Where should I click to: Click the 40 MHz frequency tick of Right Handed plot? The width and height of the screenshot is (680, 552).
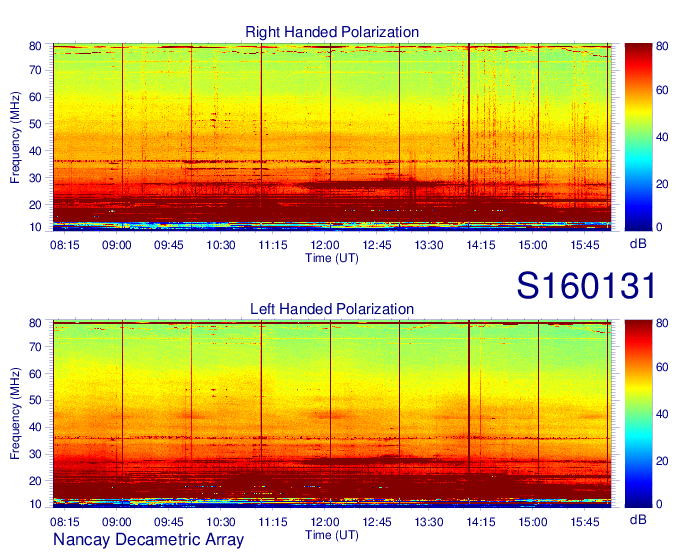[35, 151]
